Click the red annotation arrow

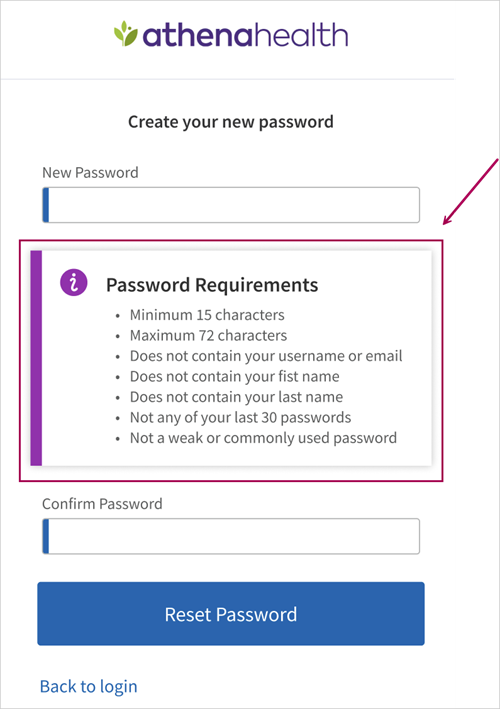[x=471, y=191]
